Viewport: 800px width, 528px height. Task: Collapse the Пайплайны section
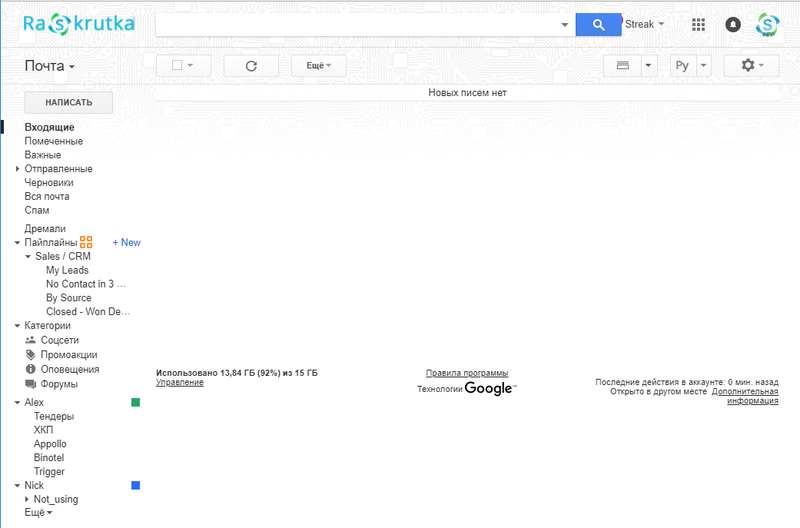pos(17,243)
